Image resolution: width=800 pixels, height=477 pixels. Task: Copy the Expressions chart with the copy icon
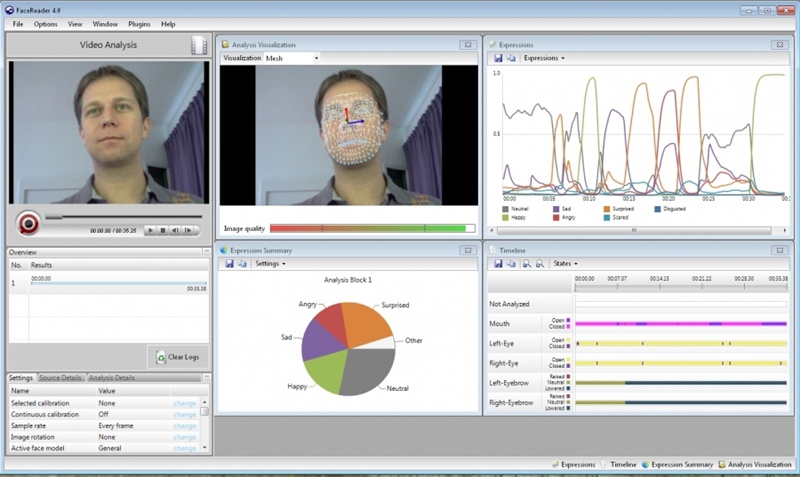click(511, 58)
